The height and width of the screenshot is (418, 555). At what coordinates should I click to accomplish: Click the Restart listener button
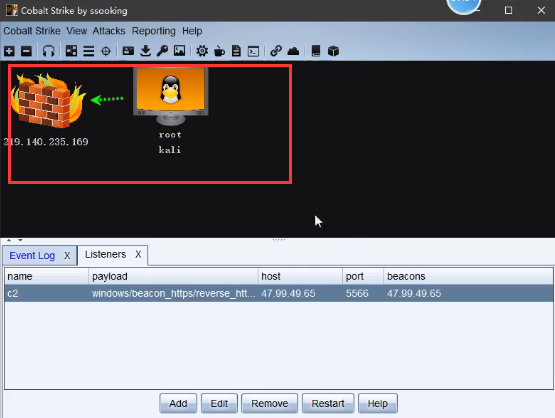click(x=328, y=403)
